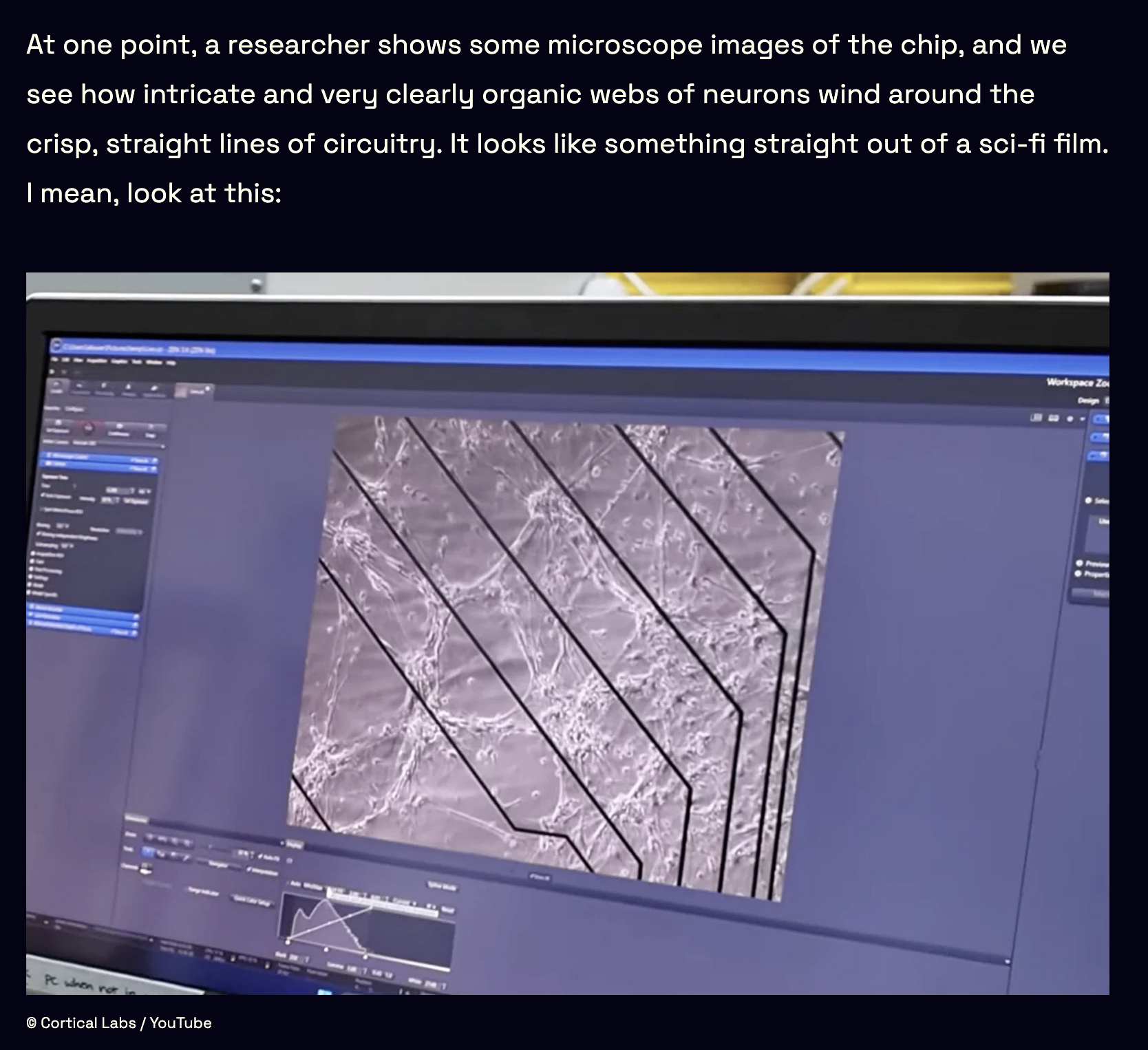The width and height of the screenshot is (1148, 1050).
Task: Click the Quick Color Setup button
Action: (x=252, y=901)
